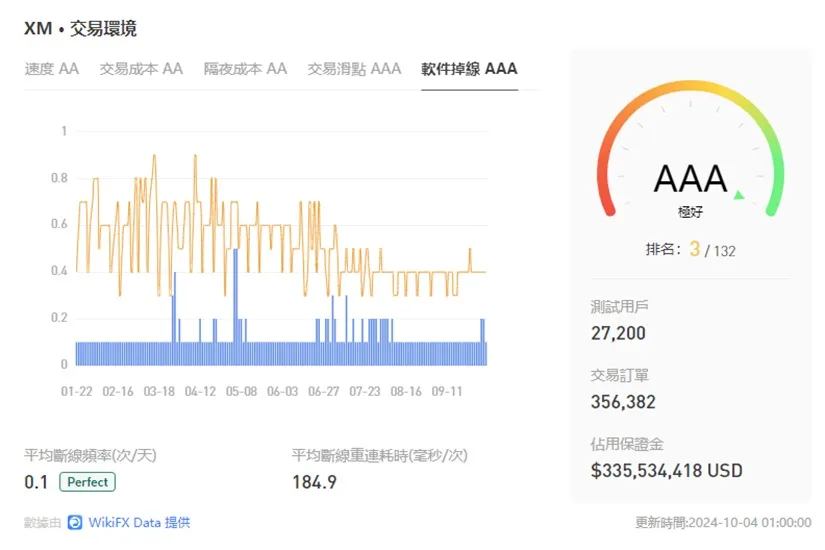Click the y-axis label 0.4

point(59,271)
